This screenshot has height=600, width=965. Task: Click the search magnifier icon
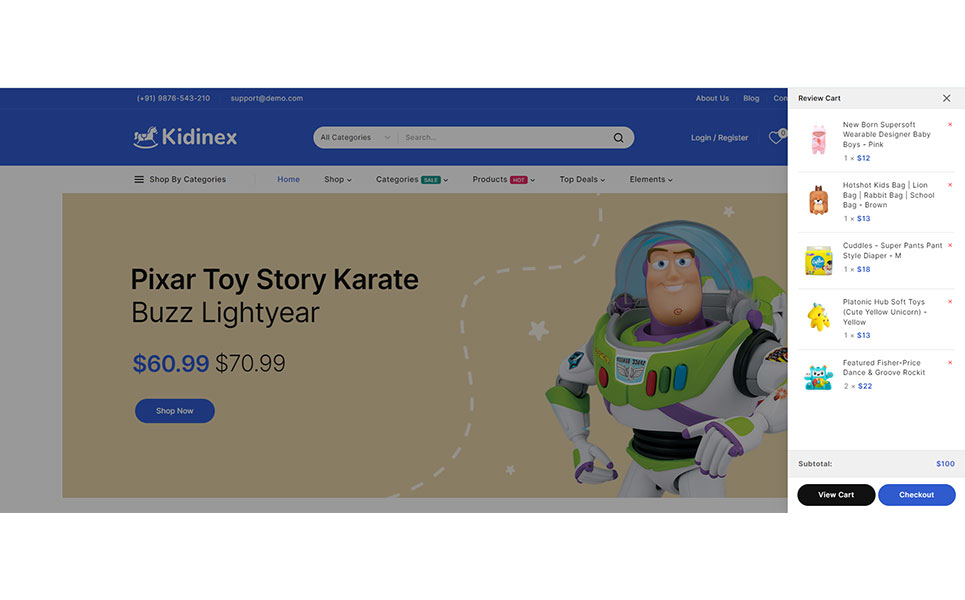[x=618, y=138]
